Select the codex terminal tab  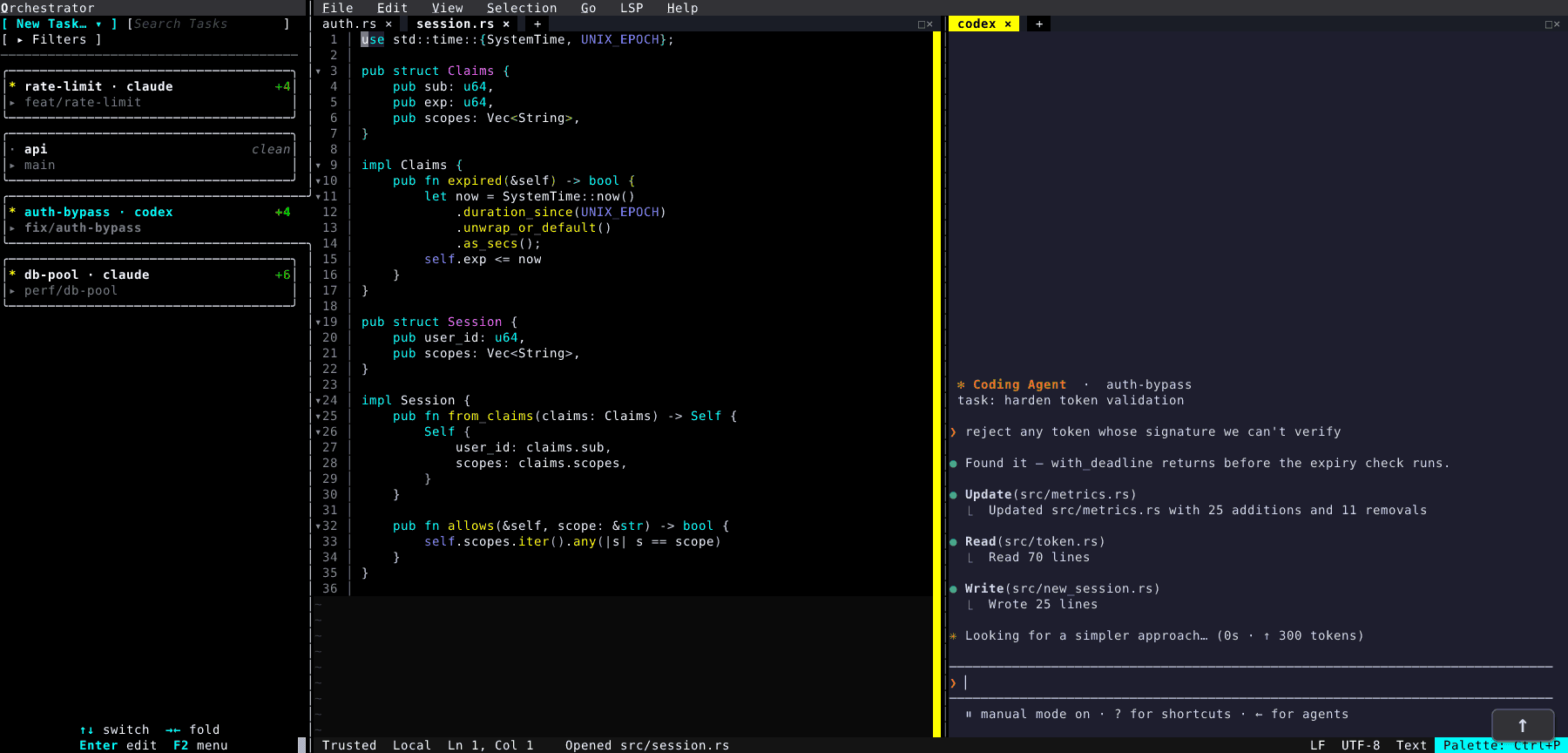[977, 24]
